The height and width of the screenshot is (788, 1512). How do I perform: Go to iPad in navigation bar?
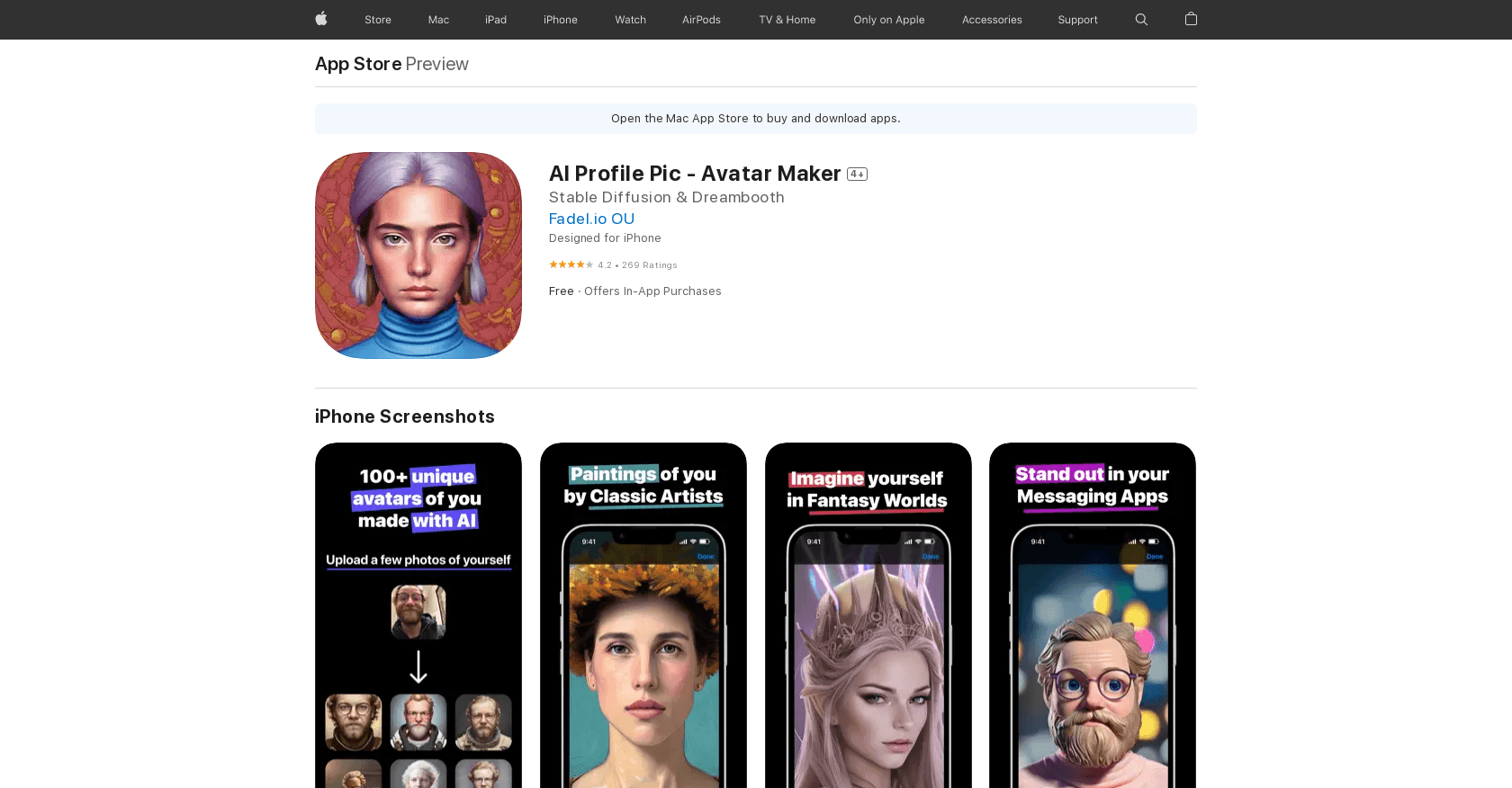coord(496,20)
